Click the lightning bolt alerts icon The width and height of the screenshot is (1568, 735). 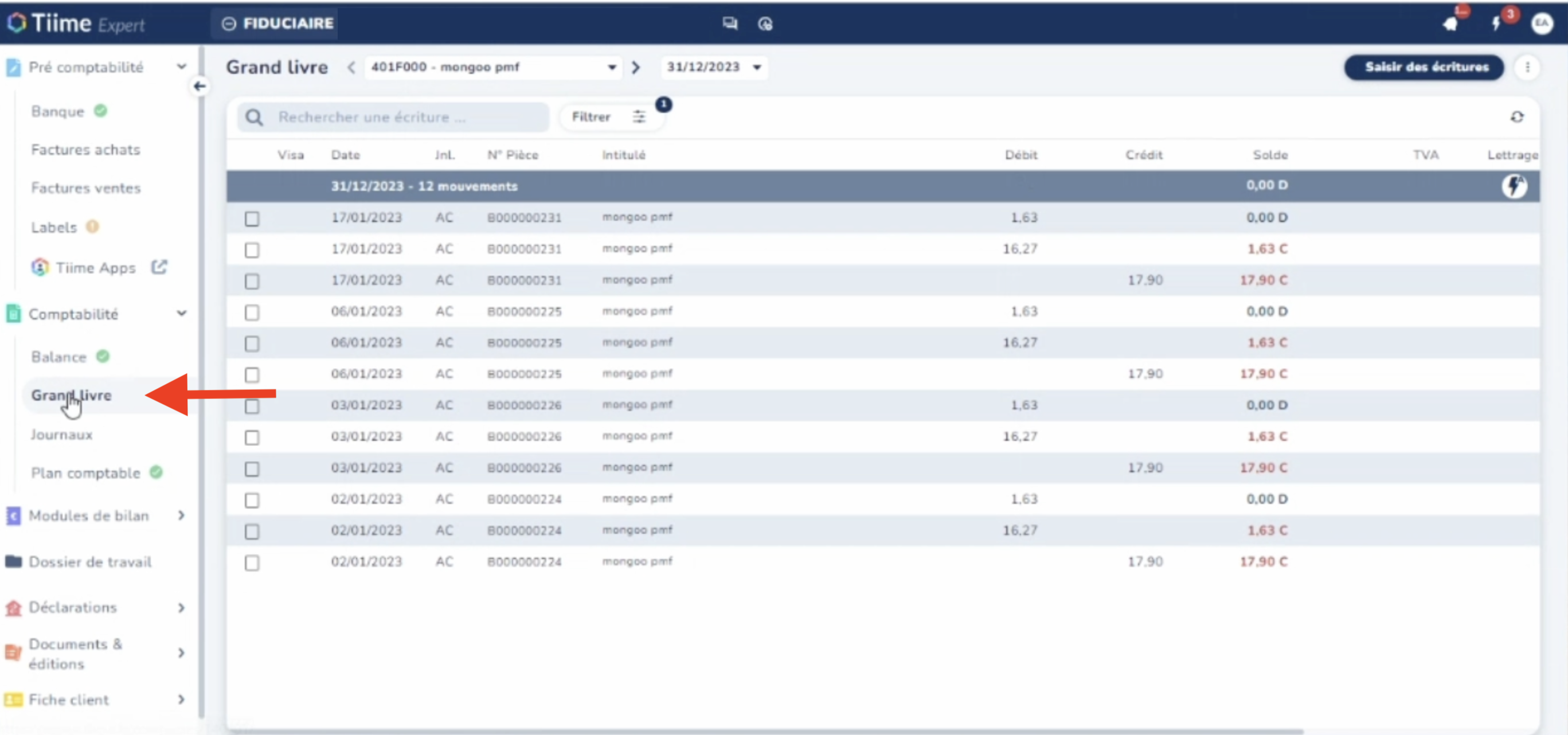click(1496, 24)
